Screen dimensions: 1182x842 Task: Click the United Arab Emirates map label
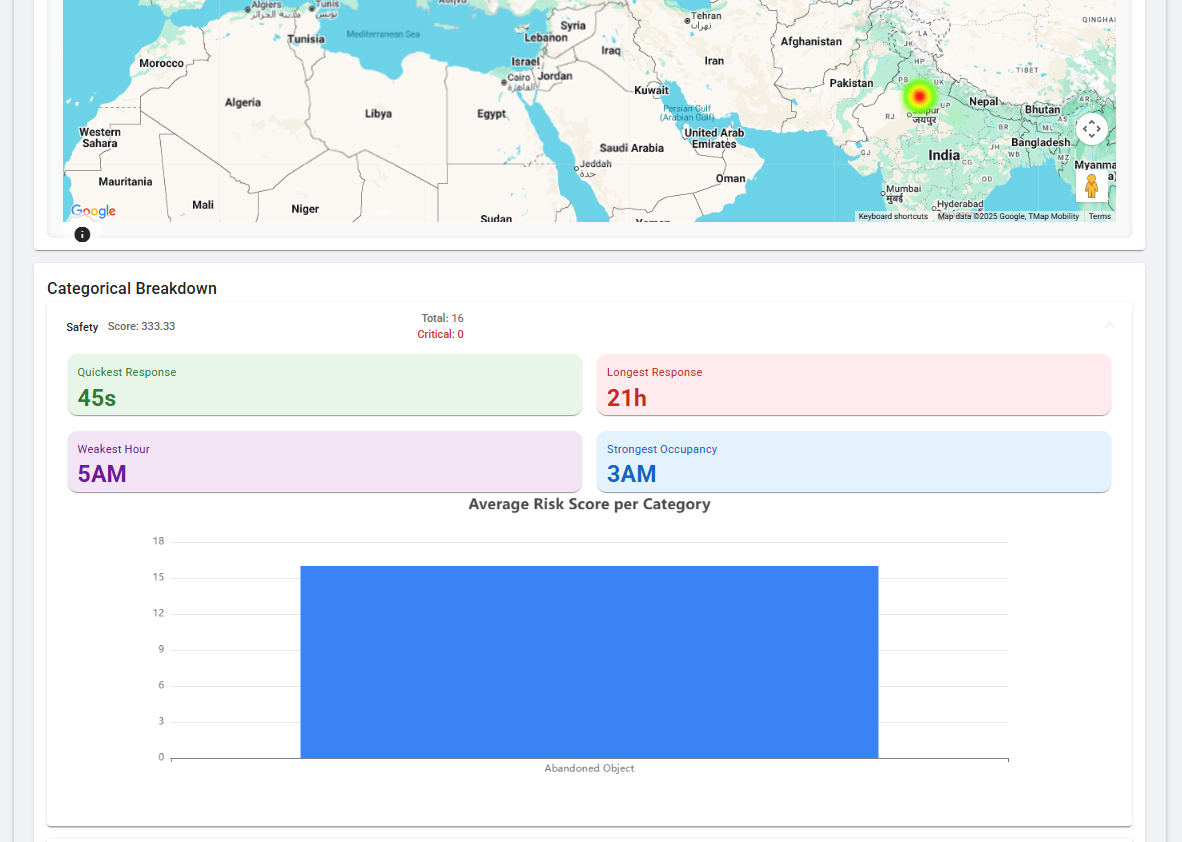[714, 138]
